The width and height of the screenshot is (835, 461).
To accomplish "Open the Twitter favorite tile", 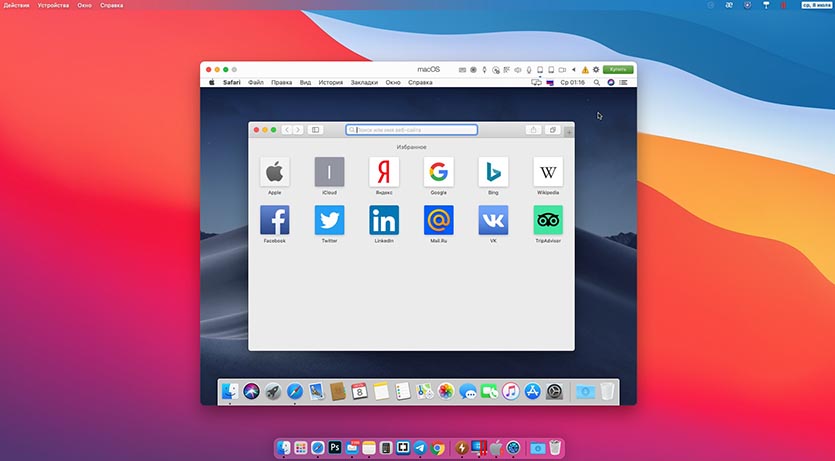I will pos(329,220).
